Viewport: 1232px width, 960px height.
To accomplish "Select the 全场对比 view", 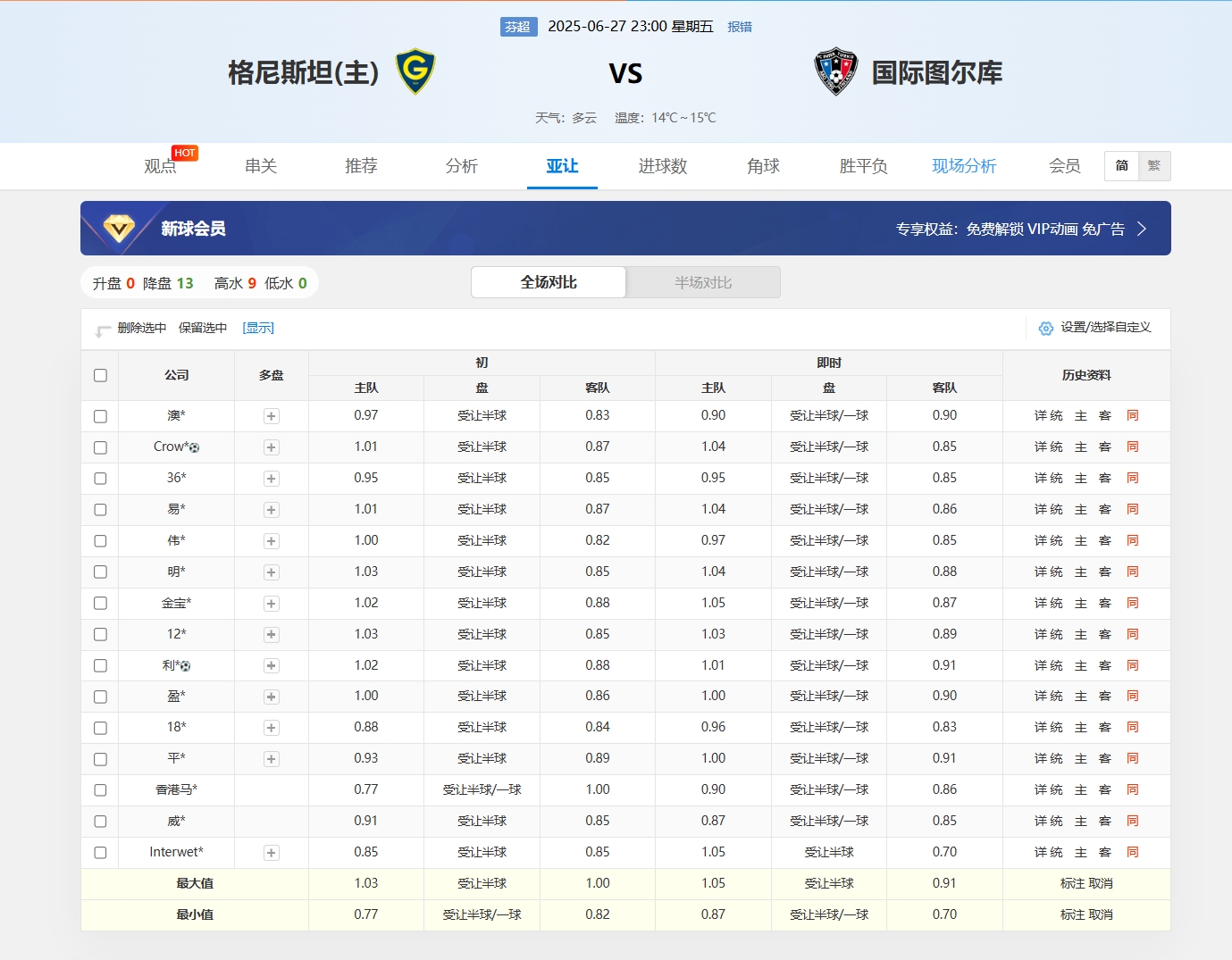I will (549, 282).
